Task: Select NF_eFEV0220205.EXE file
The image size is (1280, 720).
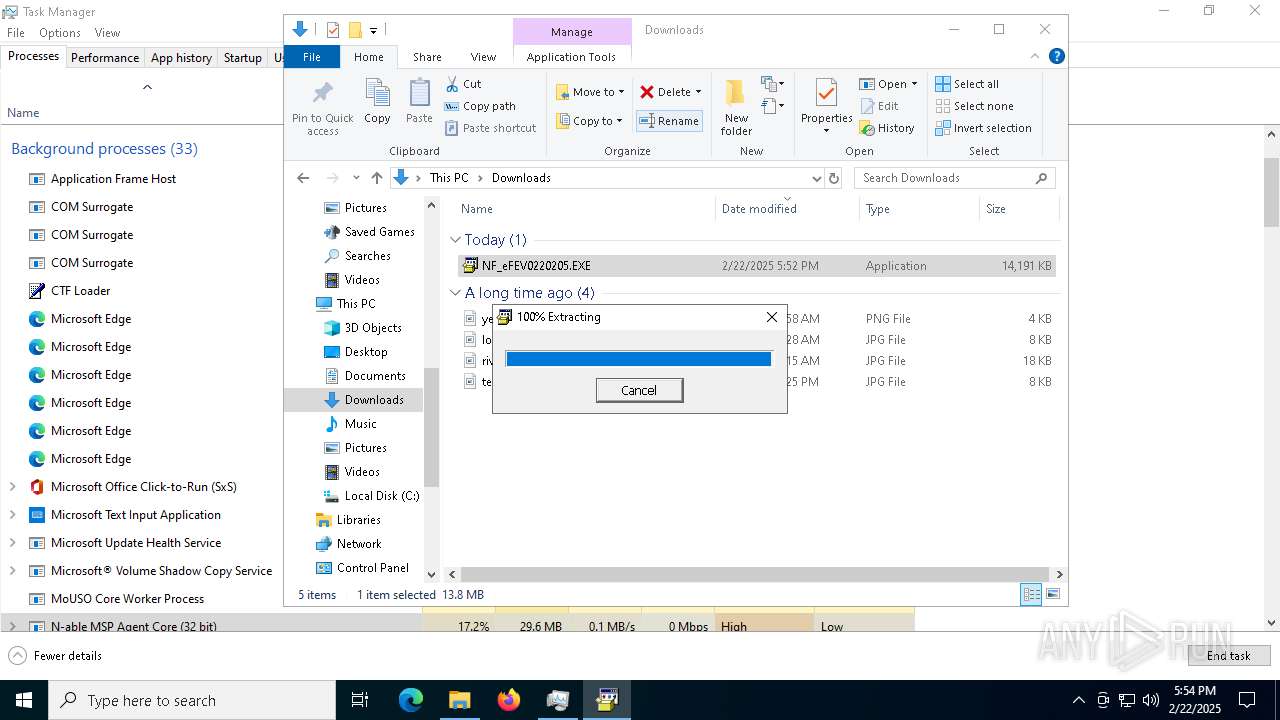Action: 756,266
